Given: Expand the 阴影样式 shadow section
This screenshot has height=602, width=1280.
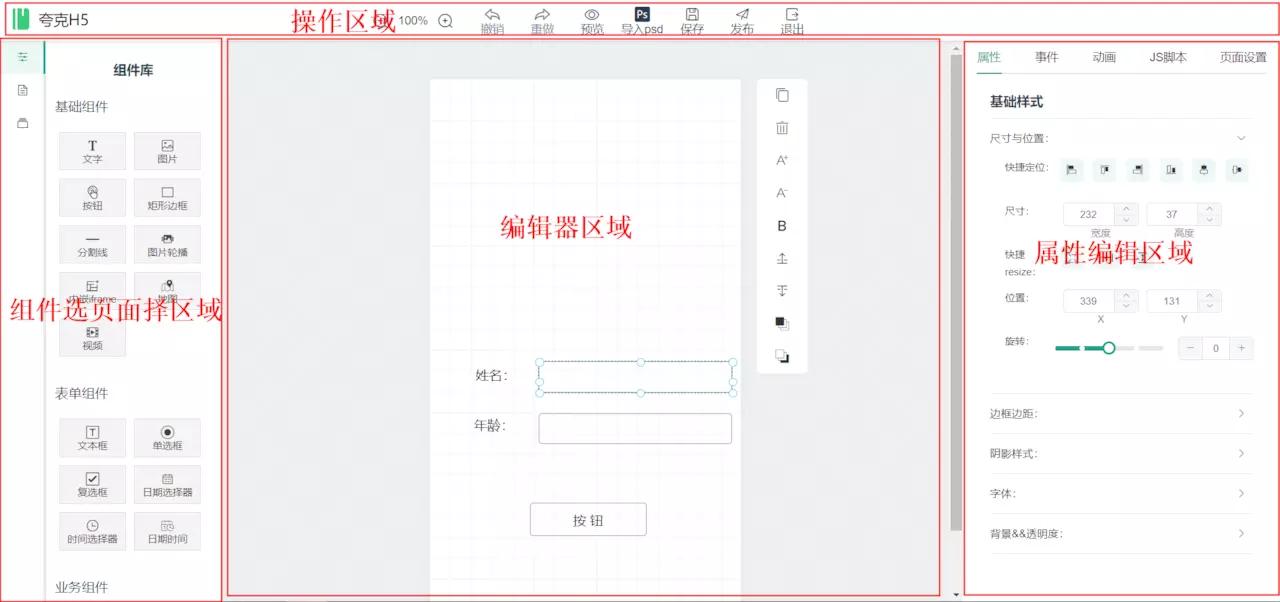Looking at the screenshot, I should (1240, 453).
